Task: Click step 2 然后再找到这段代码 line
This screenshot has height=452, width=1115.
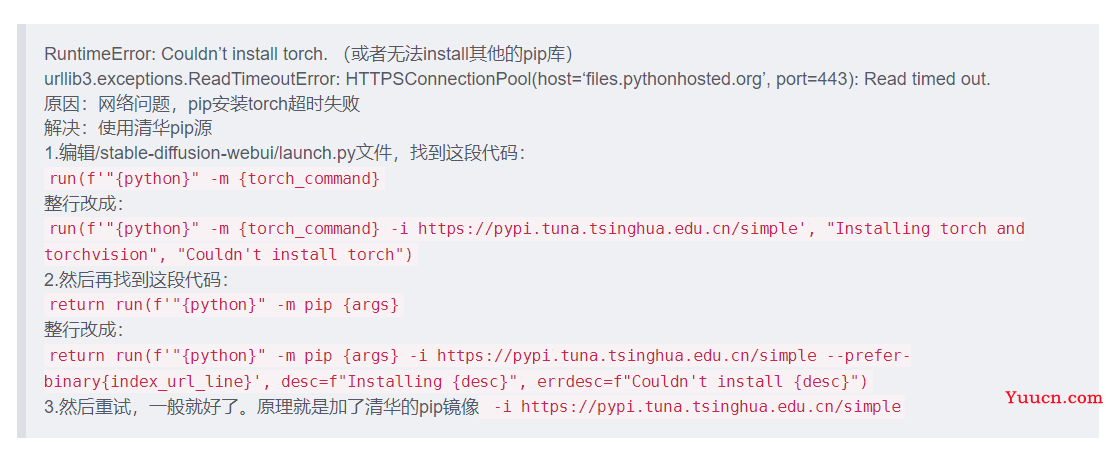Action: [136, 280]
